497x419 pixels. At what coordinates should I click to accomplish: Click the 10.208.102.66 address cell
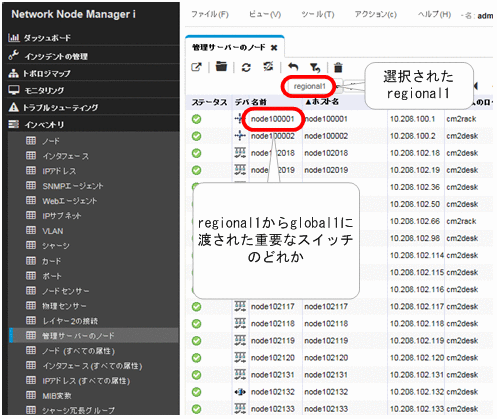point(415,221)
